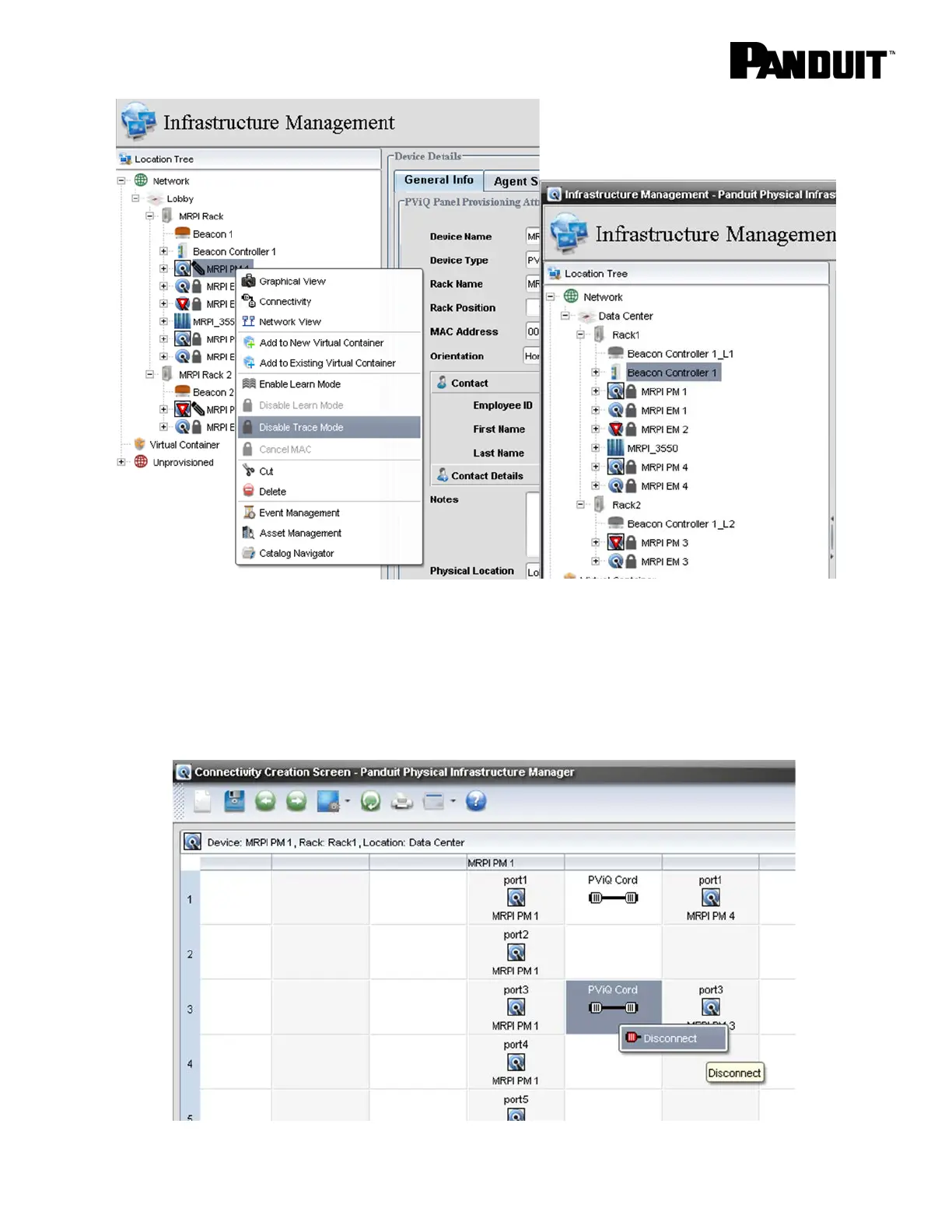The width and height of the screenshot is (952, 1232).
Task: Click the Contact section header
Action: [485, 383]
